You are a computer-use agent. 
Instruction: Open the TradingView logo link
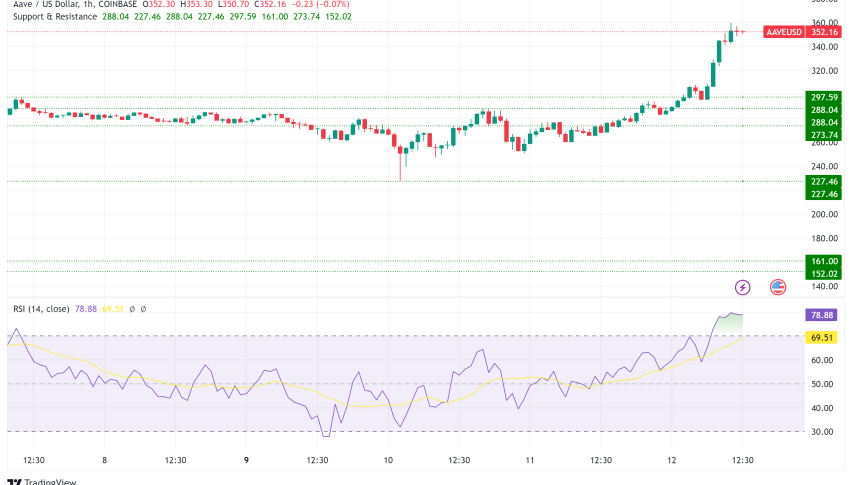pyautogui.click(x=42, y=481)
